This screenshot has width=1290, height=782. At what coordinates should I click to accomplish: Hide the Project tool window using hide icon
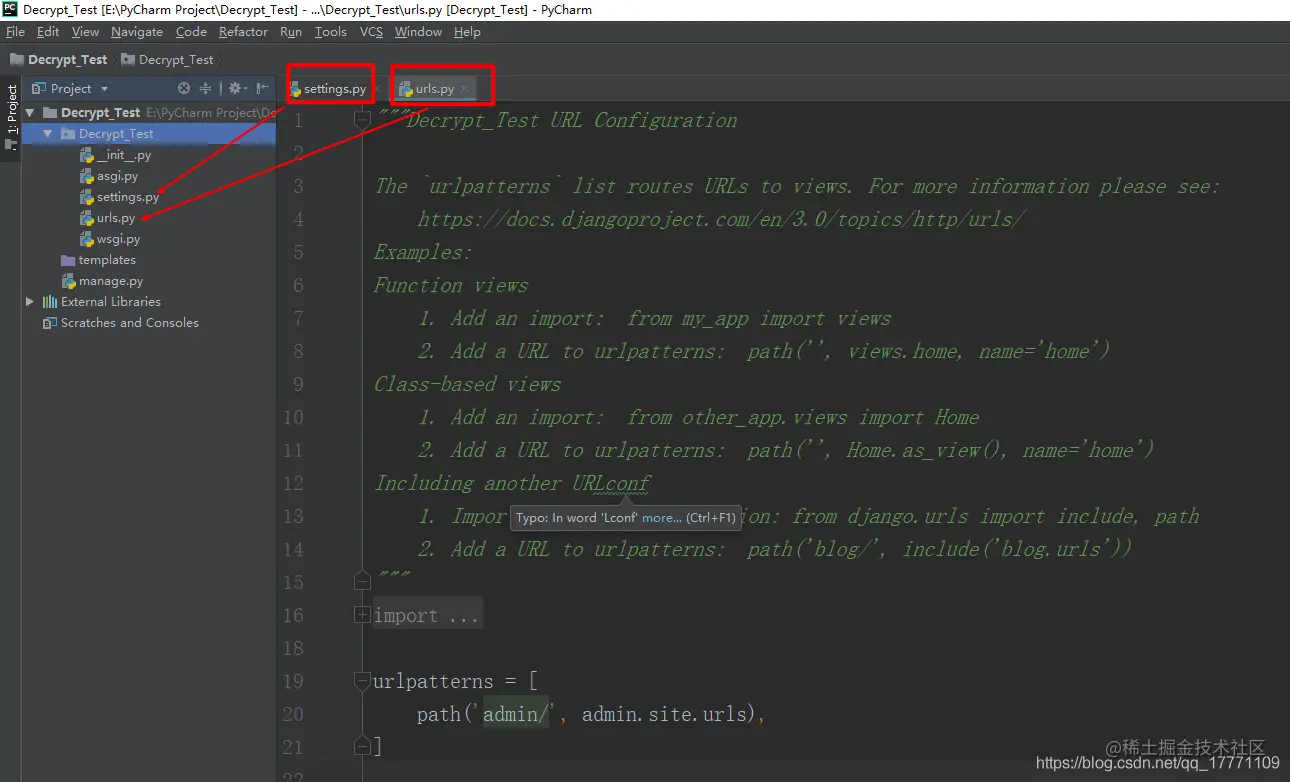263,88
